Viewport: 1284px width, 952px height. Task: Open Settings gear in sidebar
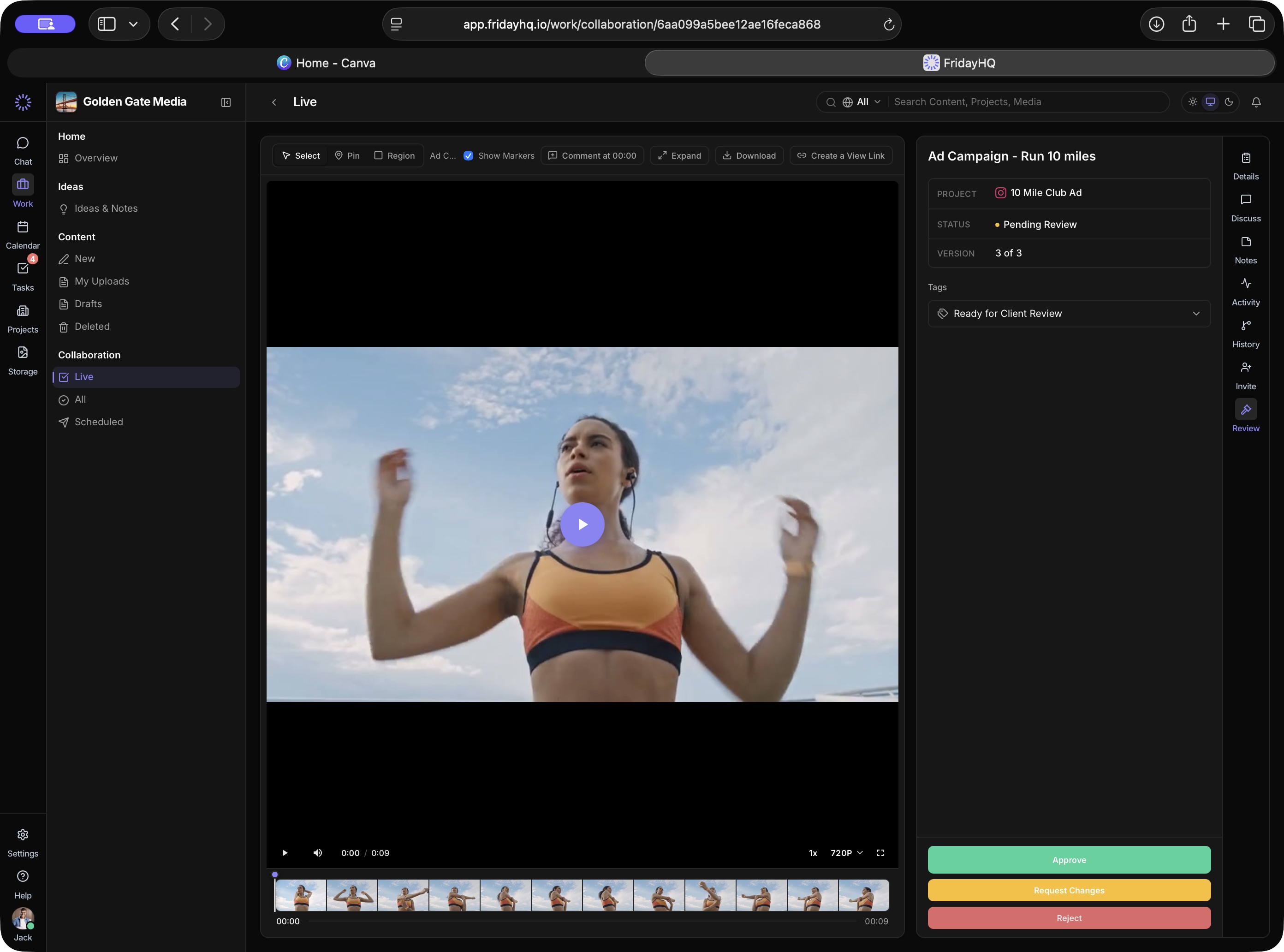pos(23,843)
